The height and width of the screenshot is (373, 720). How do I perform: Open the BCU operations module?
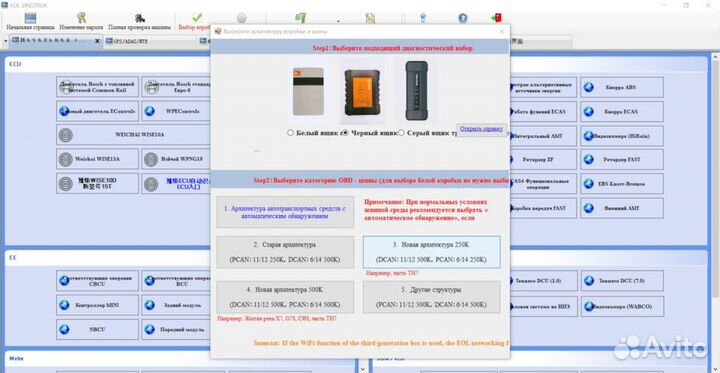(x=176, y=281)
